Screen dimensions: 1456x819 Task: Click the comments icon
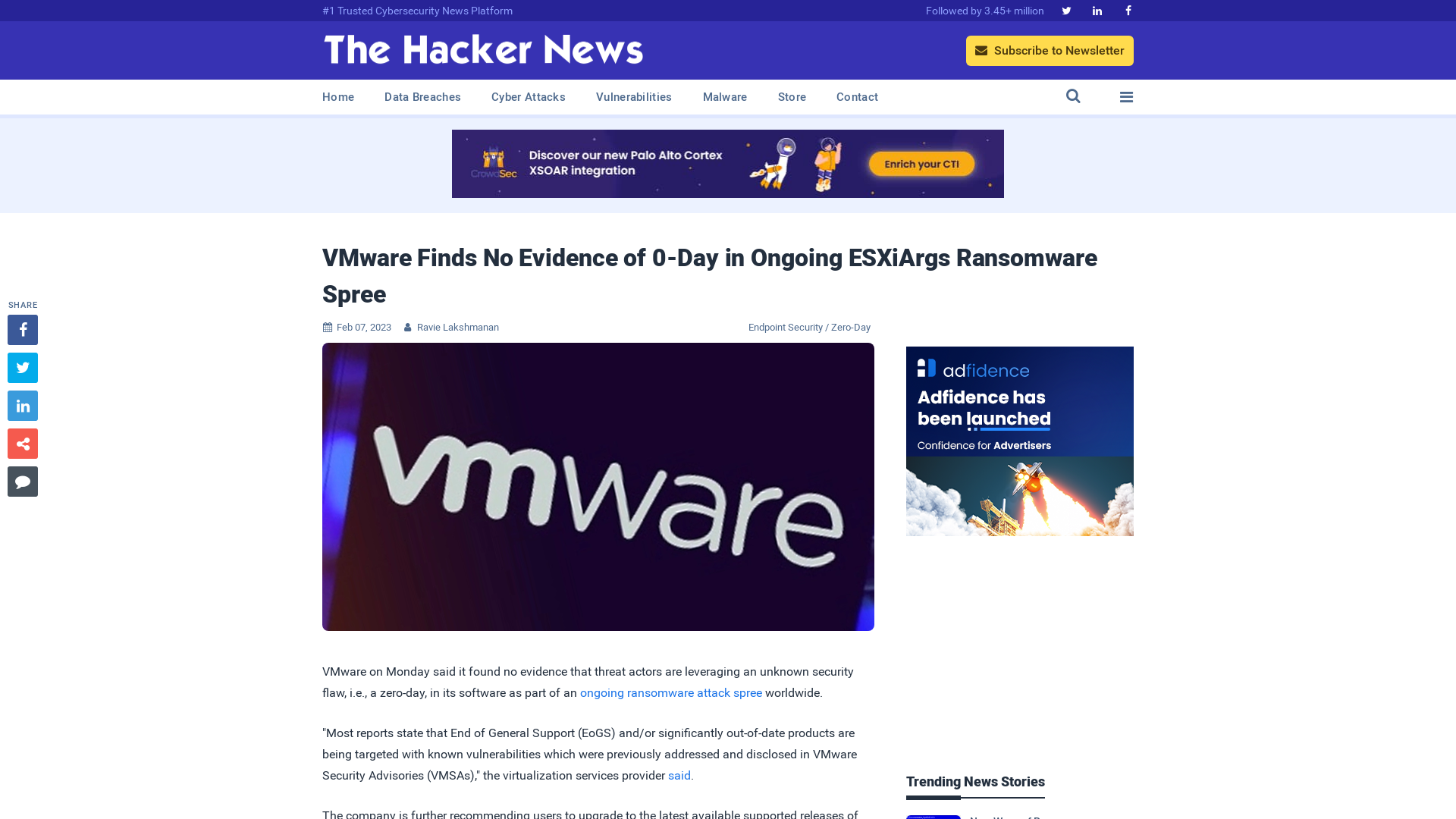pyautogui.click(x=22, y=481)
